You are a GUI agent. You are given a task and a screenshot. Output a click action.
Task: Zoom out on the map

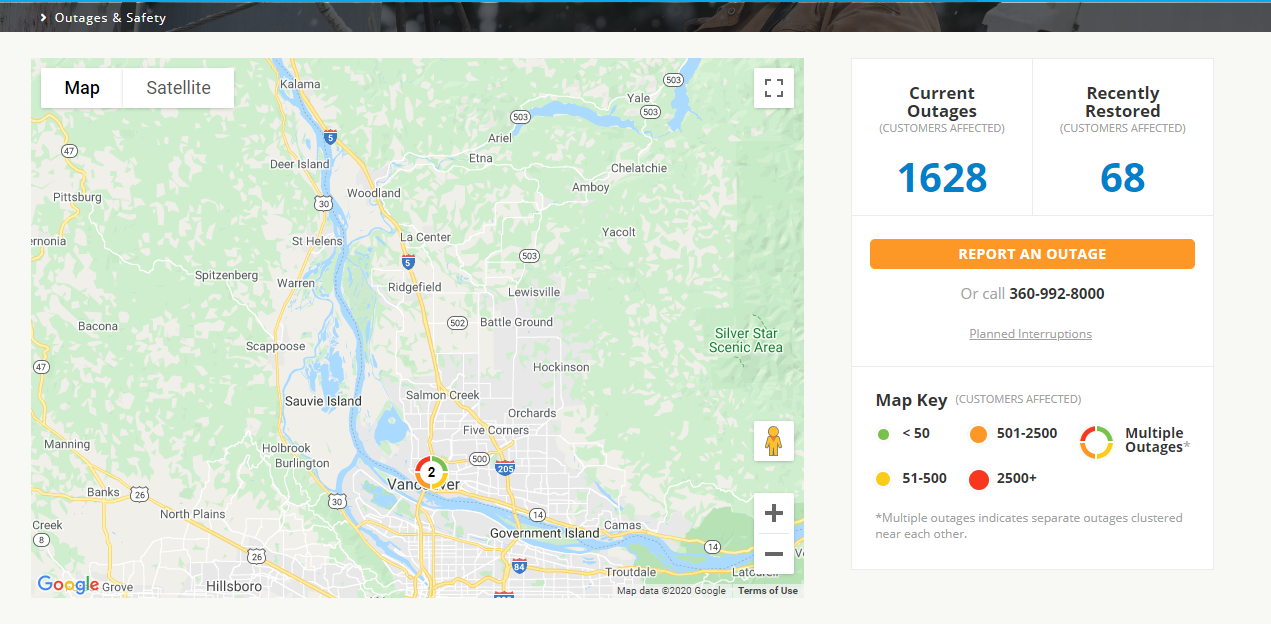pyautogui.click(x=773, y=553)
